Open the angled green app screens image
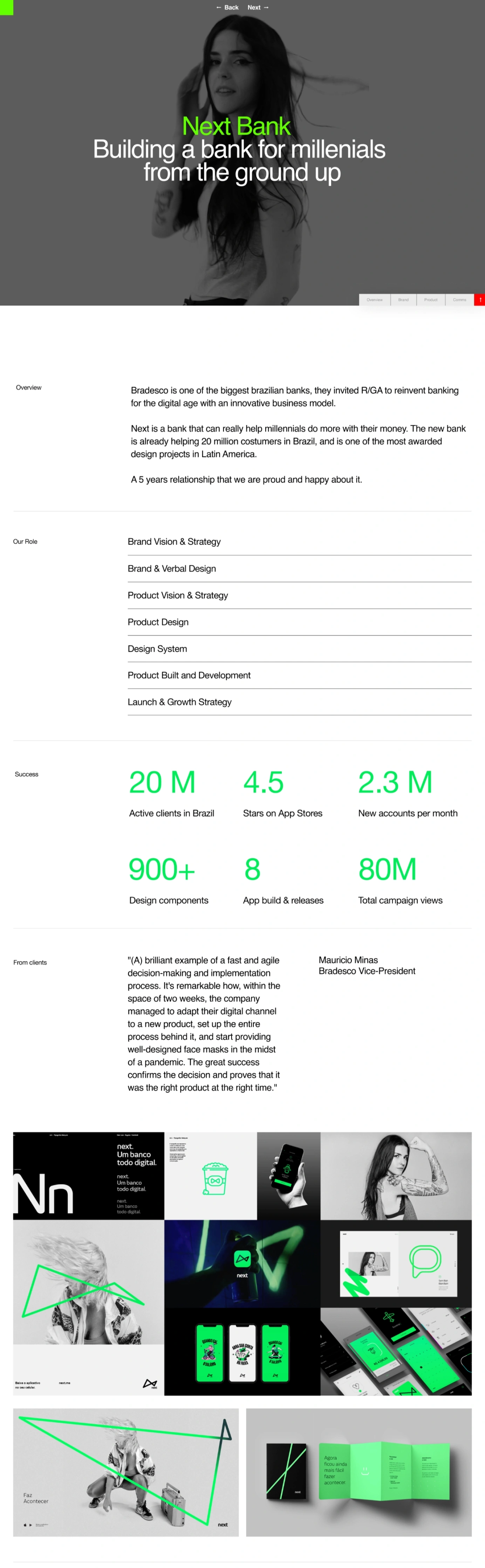Image resolution: width=485 pixels, height=1568 pixels. click(x=396, y=1352)
